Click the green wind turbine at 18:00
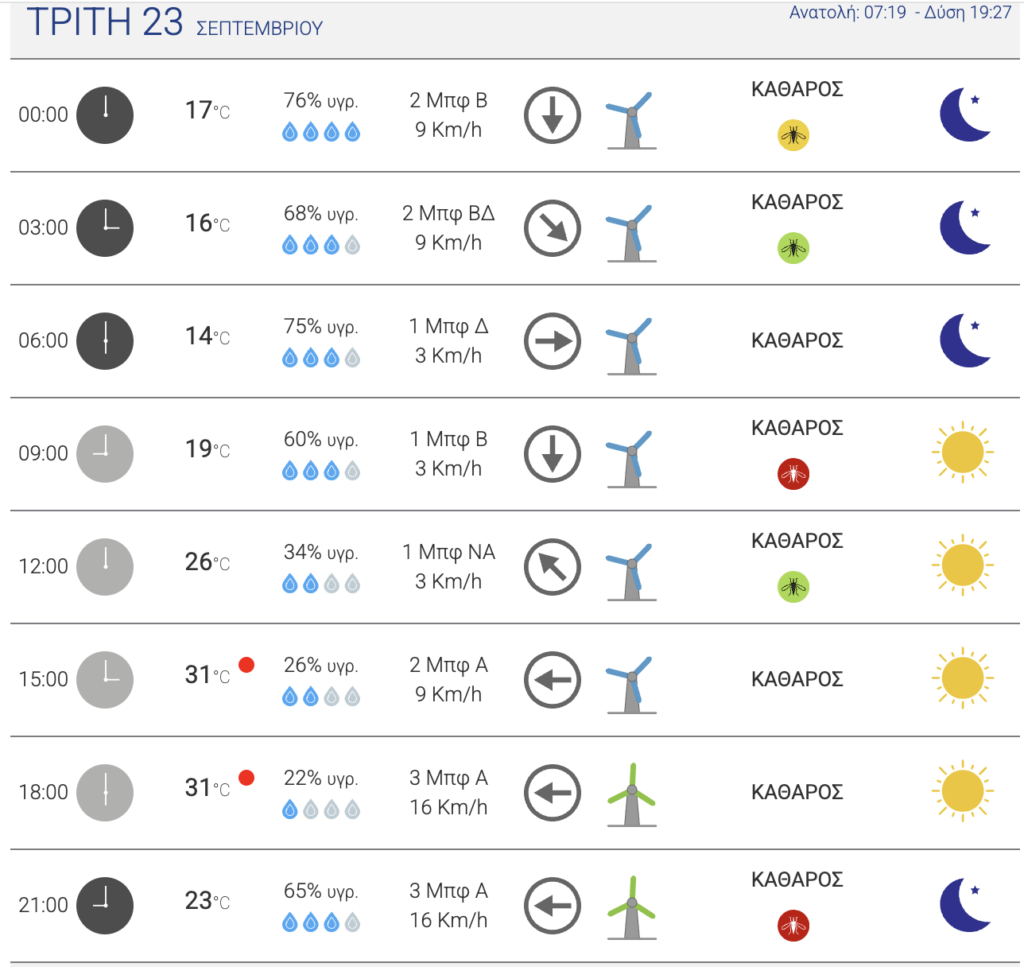This screenshot has width=1024, height=967. (x=632, y=795)
